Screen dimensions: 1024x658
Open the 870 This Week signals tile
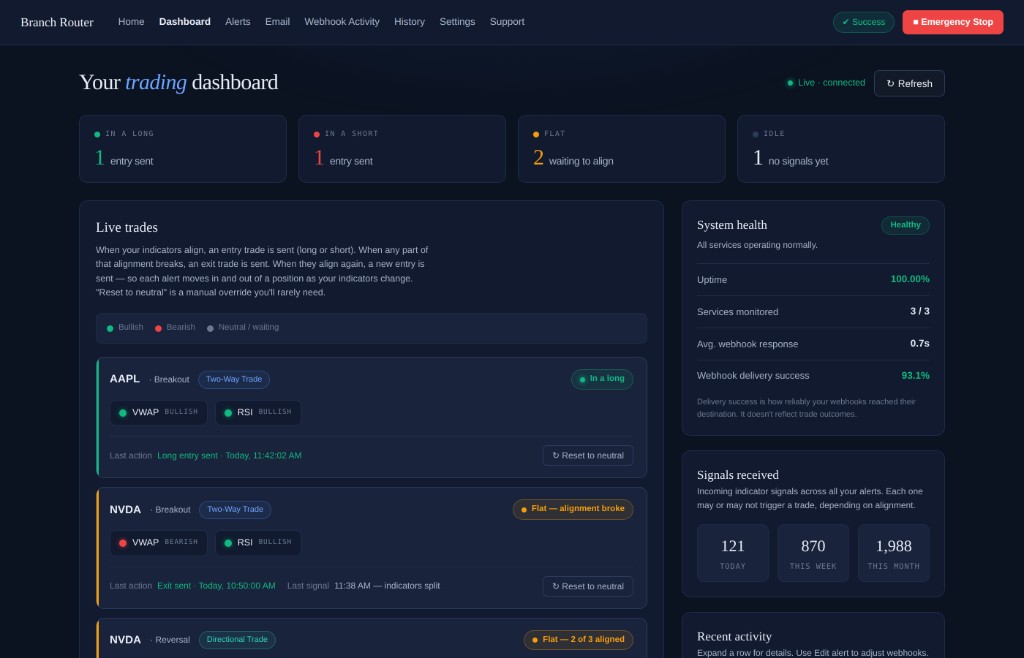click(813, 553)
